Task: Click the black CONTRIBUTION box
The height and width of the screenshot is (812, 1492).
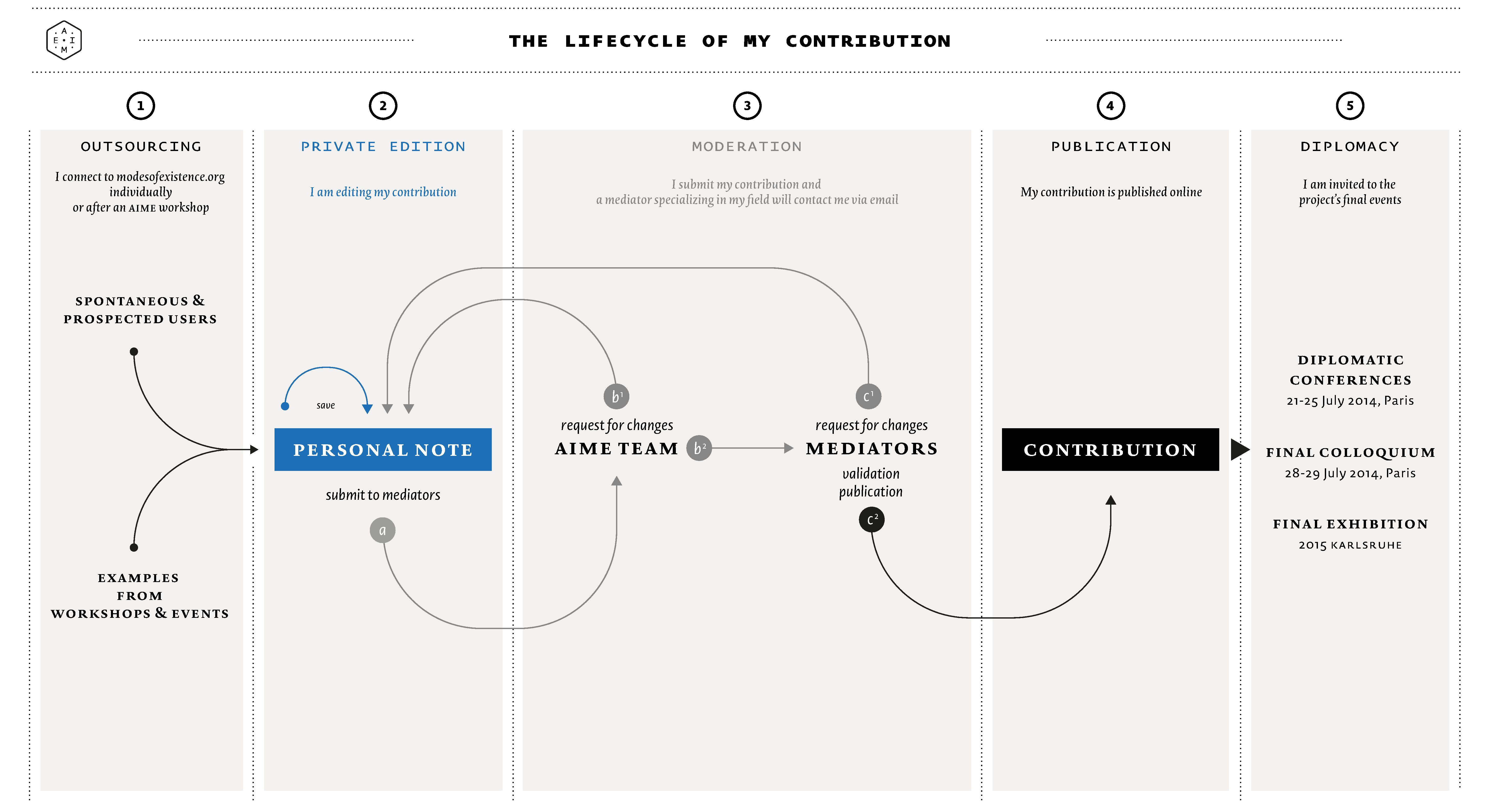Action: tap(1110, 450)
